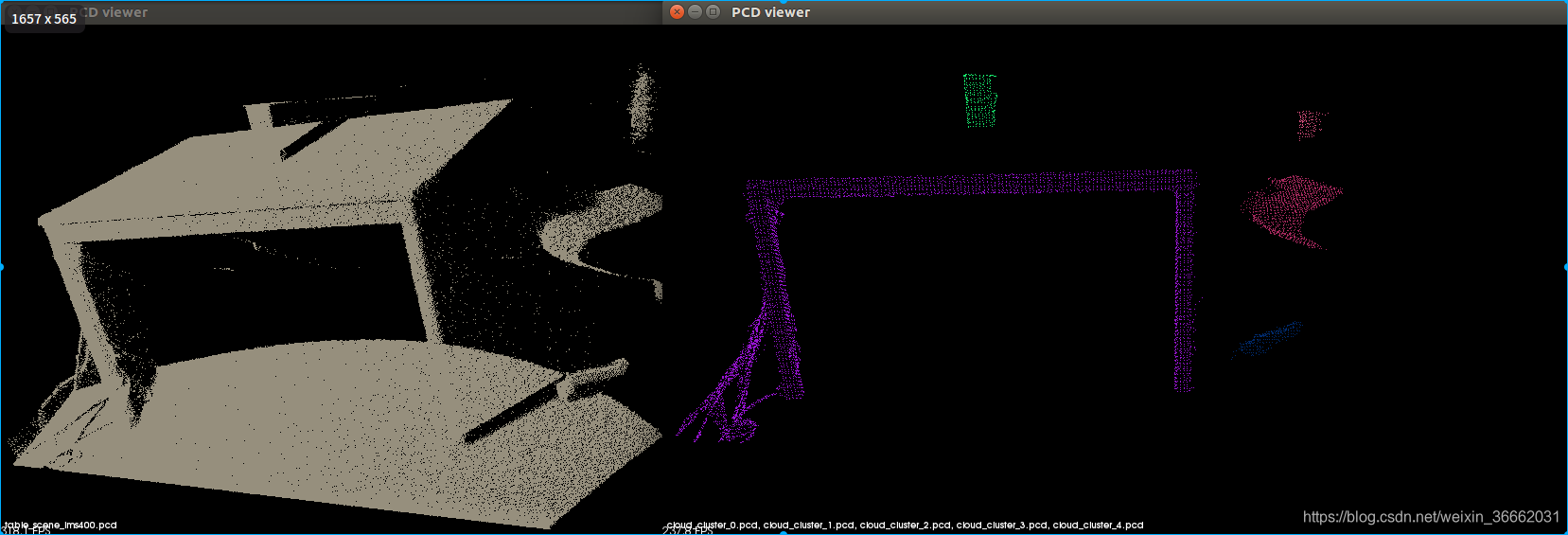Image resolution: width=1568 pixels, height=535 pixels.
Task: Close the right PCD viewer window
Action: [x=677, y=11]
